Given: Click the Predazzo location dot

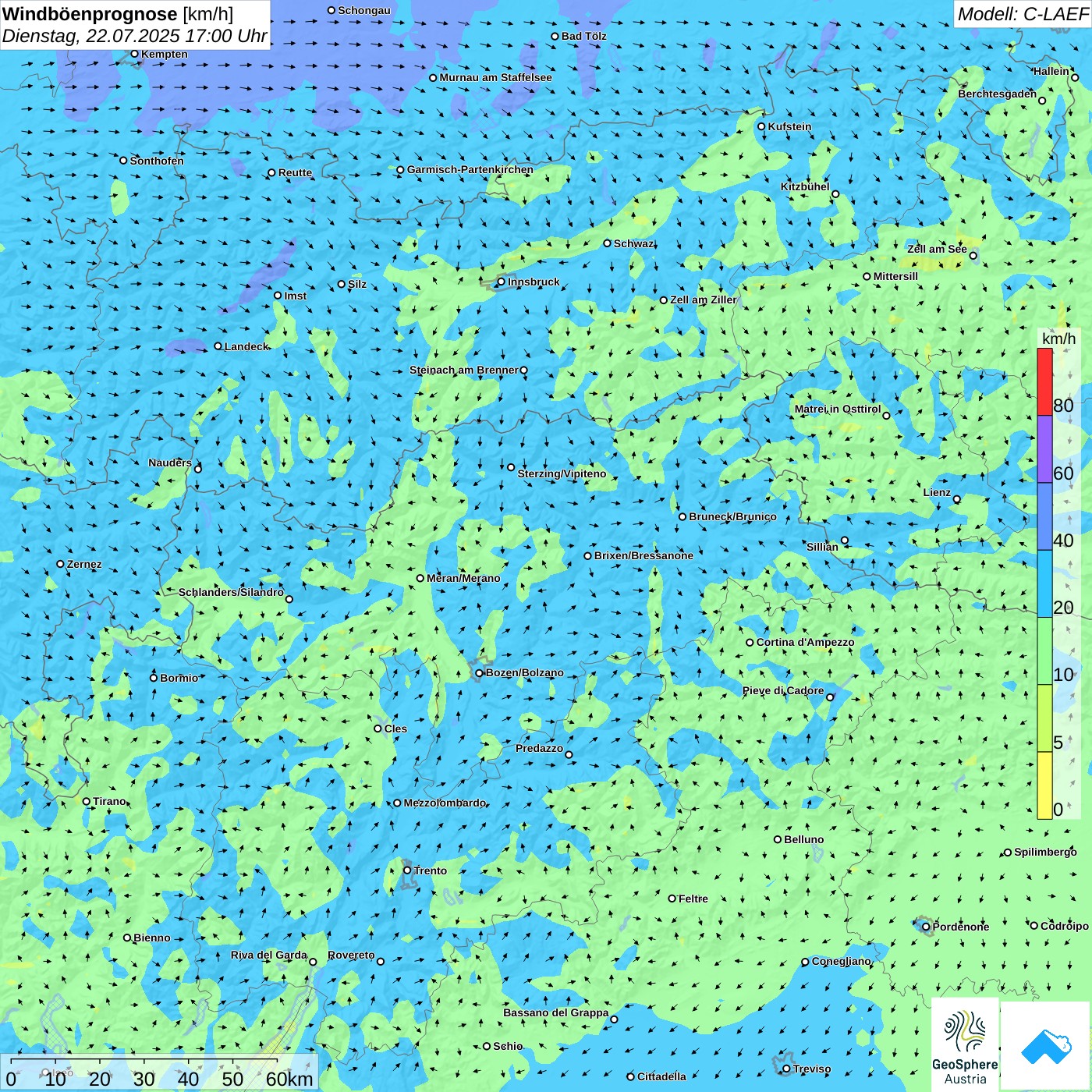Looking at the screenshot, I should [x=569, y=754].
